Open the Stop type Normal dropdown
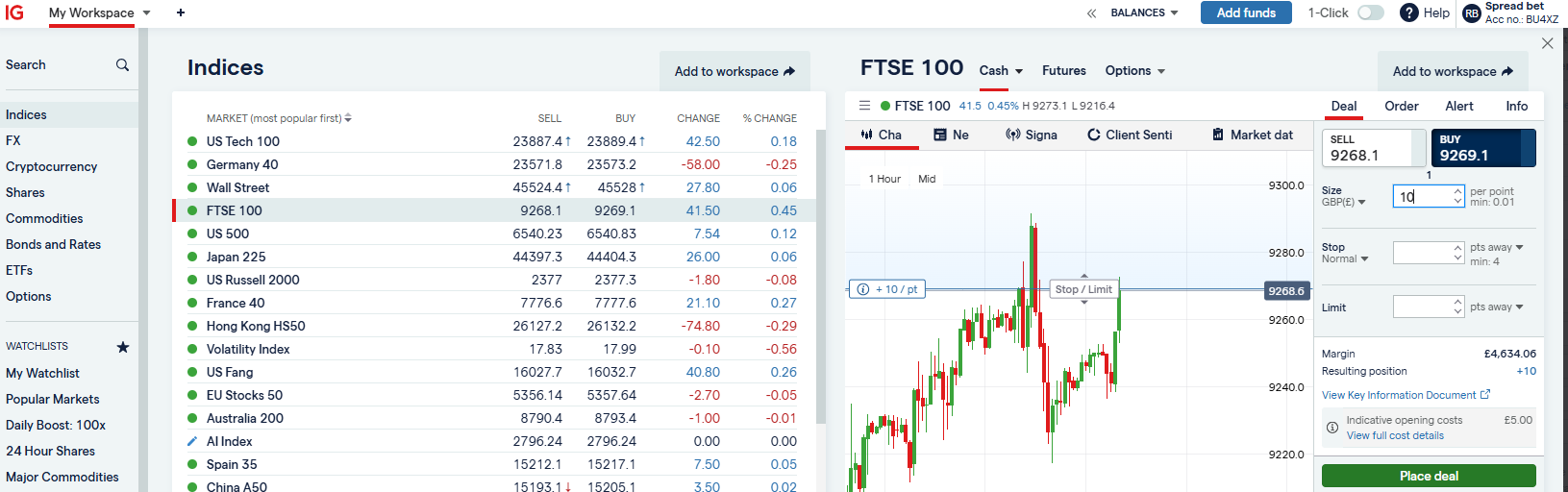This screenshot has width=1568, height=492. click(1345, 258)
